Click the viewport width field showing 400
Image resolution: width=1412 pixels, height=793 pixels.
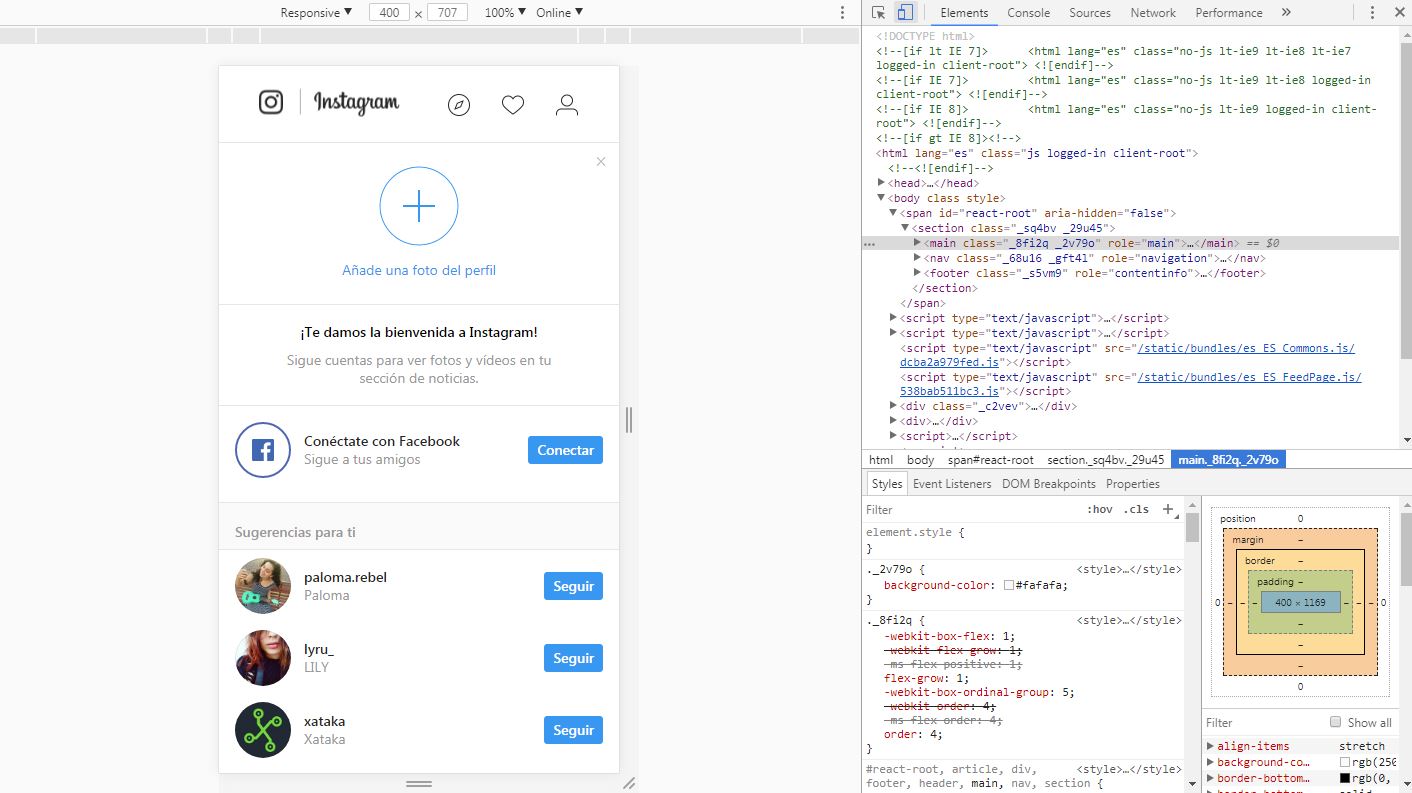point(389,13)
